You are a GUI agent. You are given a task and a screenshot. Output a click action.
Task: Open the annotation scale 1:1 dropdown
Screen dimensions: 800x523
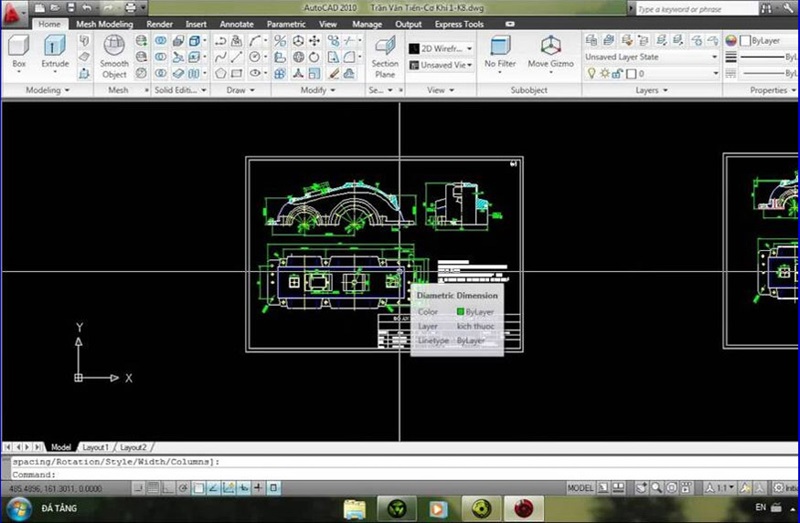pyautogui.click(x=720, y=488)
